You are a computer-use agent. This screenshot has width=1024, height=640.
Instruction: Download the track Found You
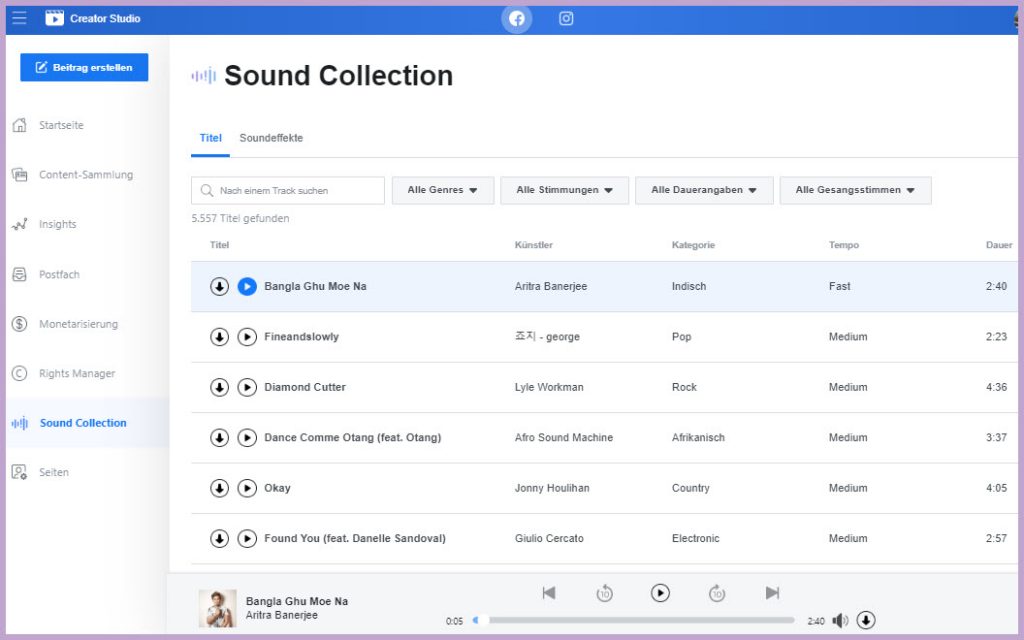click(x=219, y=538)
